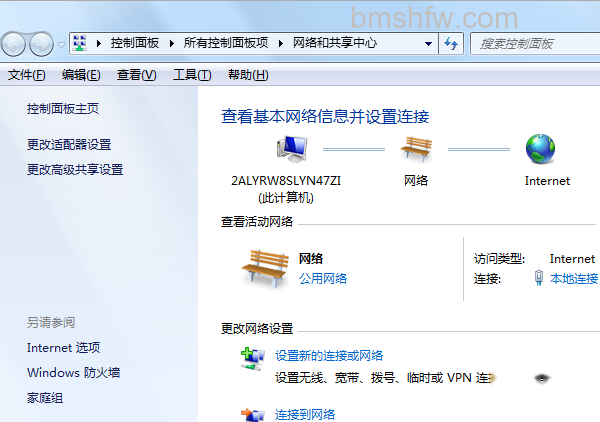The image size is (600, 422).
Task: Expand the arrow before 所有控制面板项 breadcrumb
Action: 172,44
